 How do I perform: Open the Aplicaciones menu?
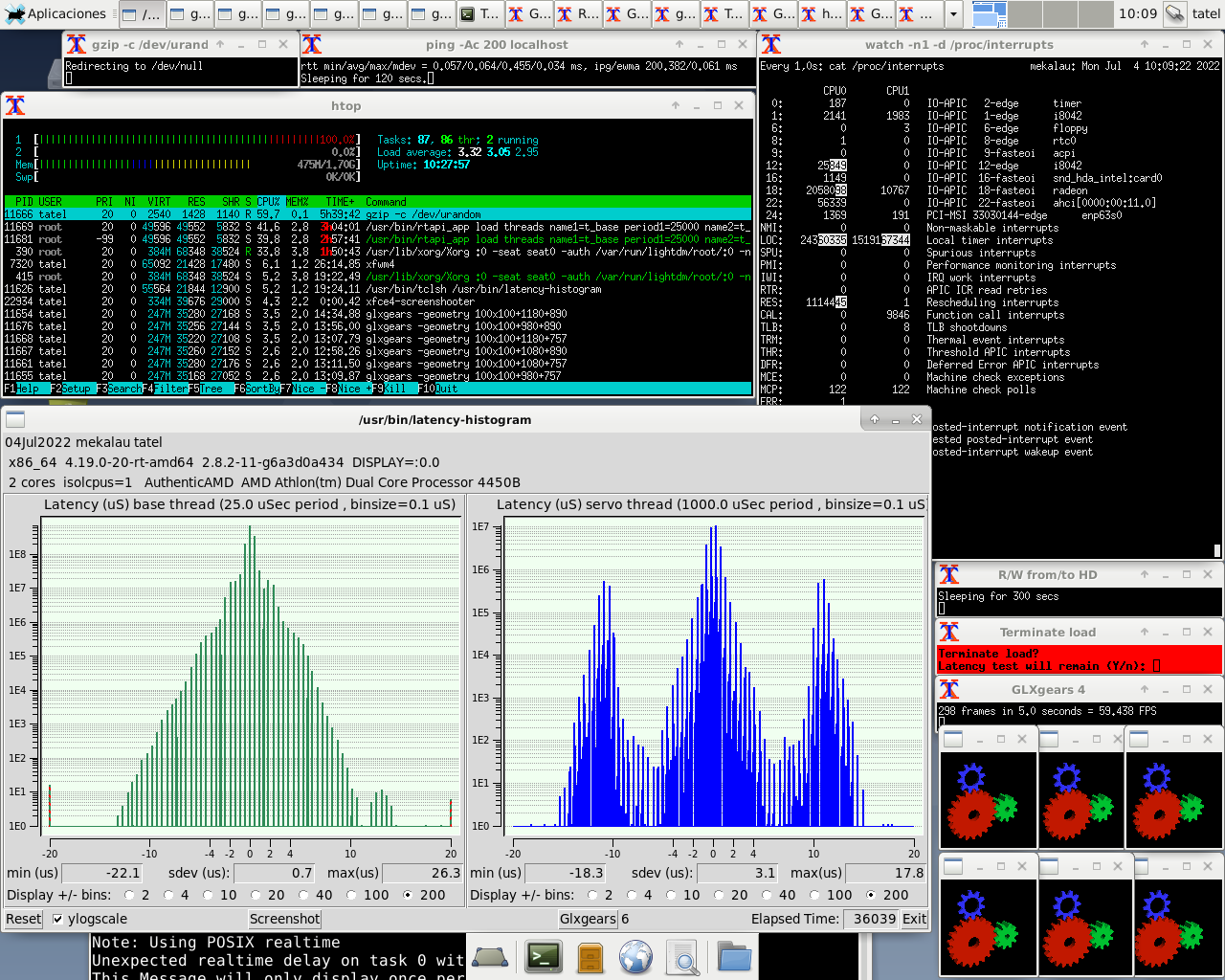click(56, 13)
